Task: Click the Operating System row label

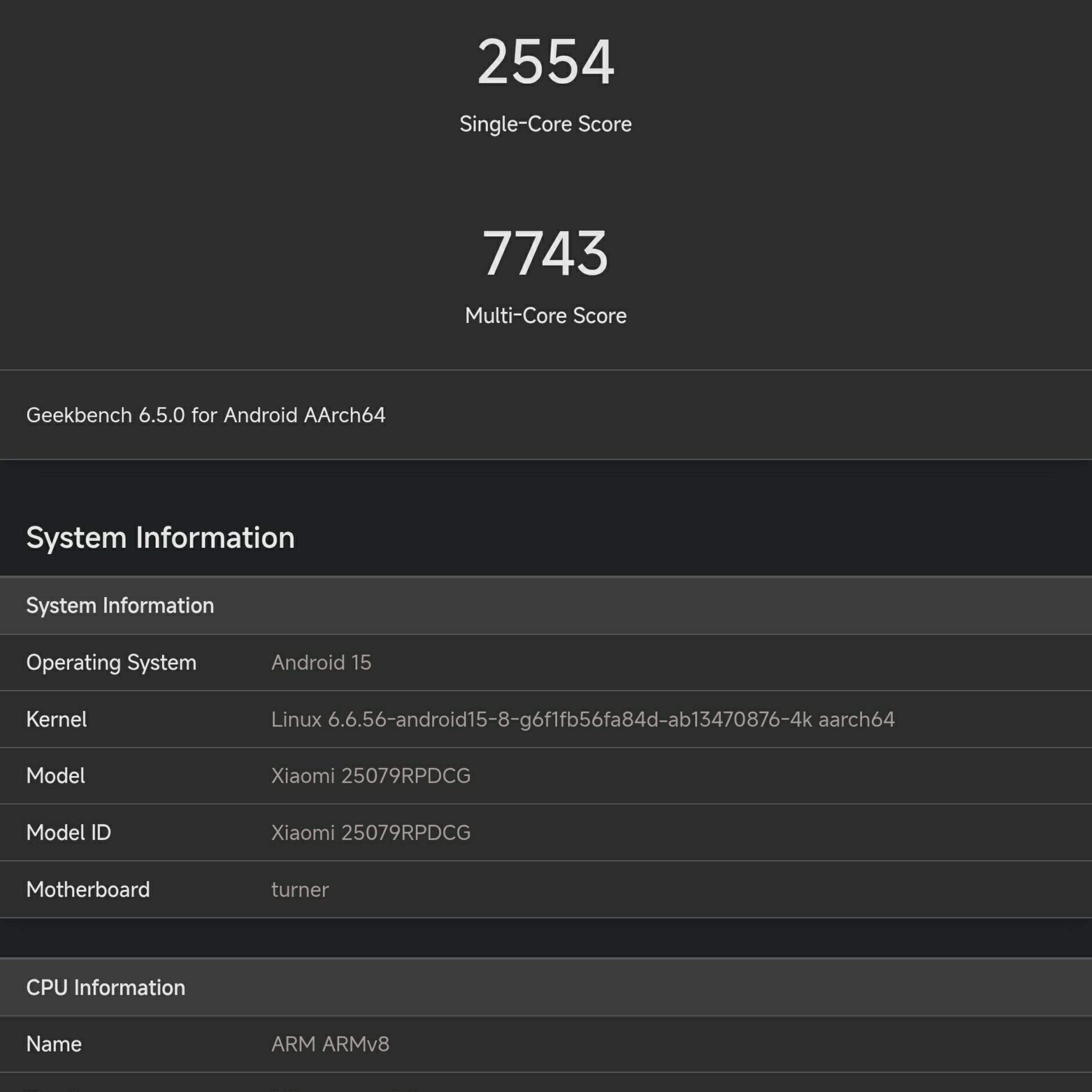Action: pos(111,662)
